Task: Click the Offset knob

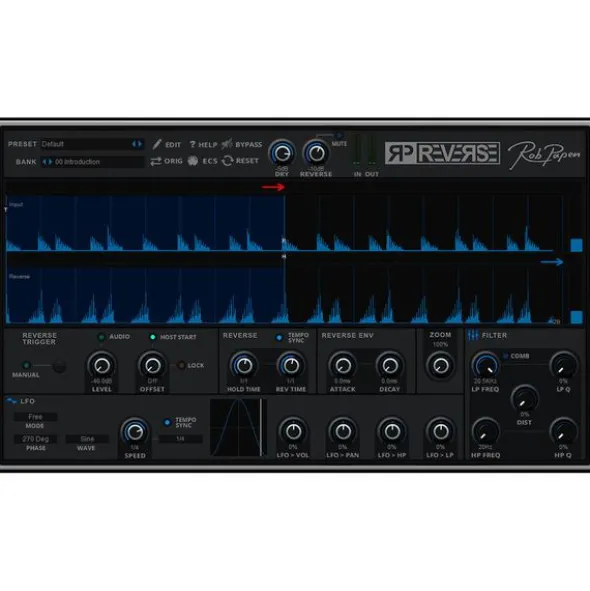Action: [x=152, y=365]
